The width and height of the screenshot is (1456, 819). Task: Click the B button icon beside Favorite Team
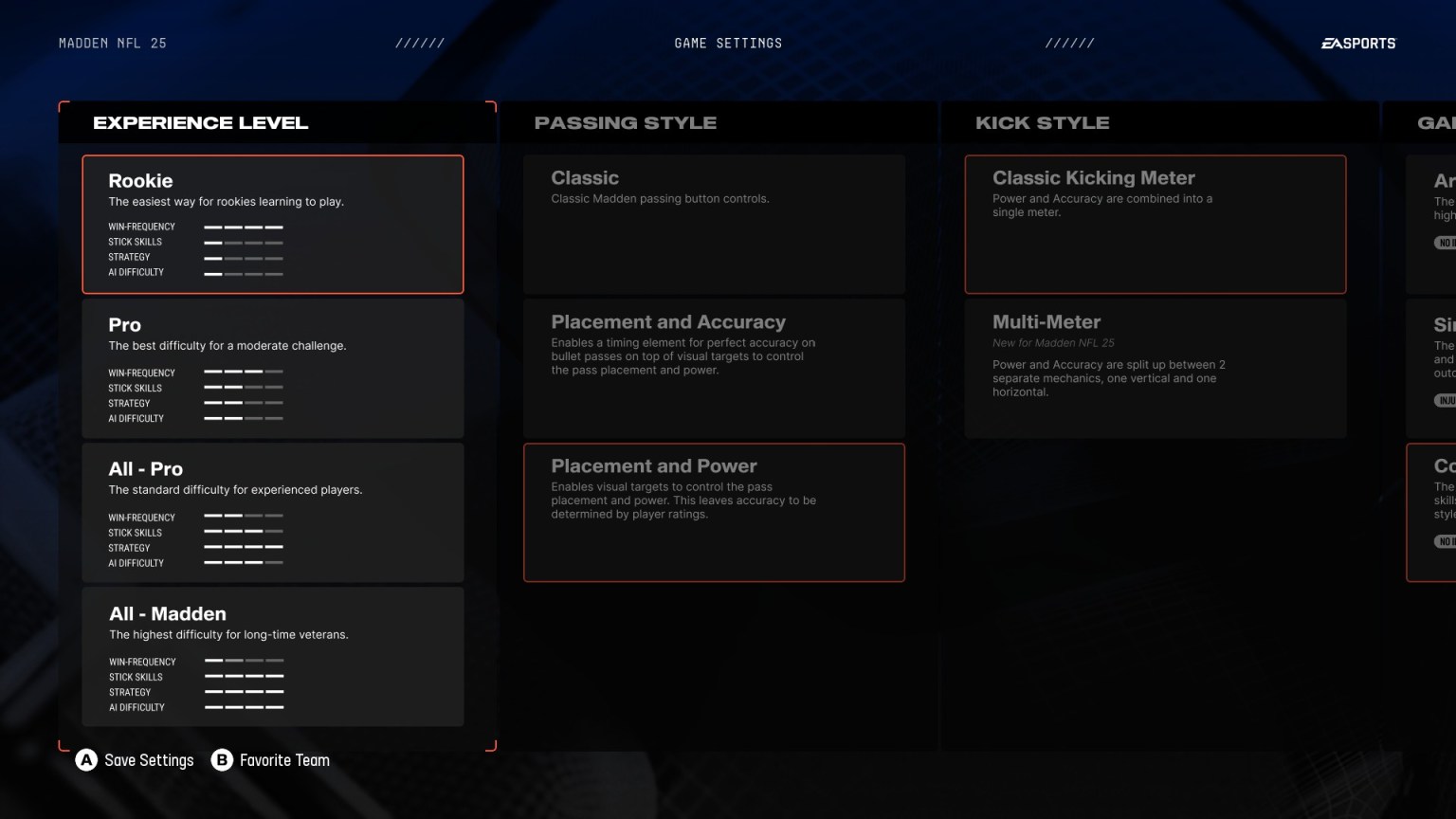pyautogui.click(x=222, y=760)
